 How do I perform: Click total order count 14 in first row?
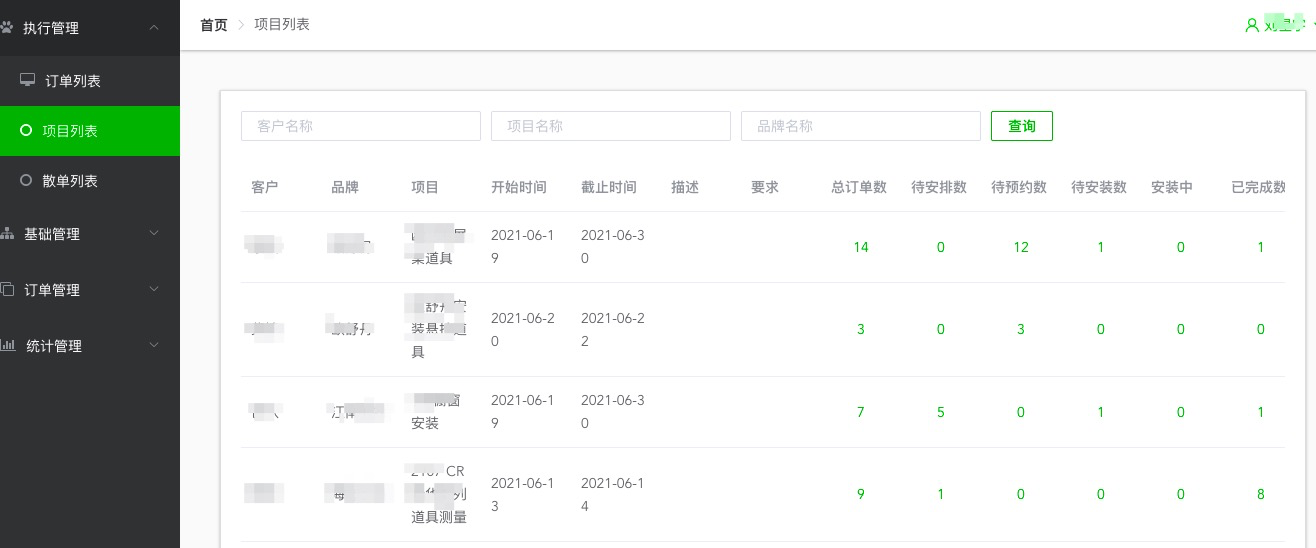tap(860, 247)
